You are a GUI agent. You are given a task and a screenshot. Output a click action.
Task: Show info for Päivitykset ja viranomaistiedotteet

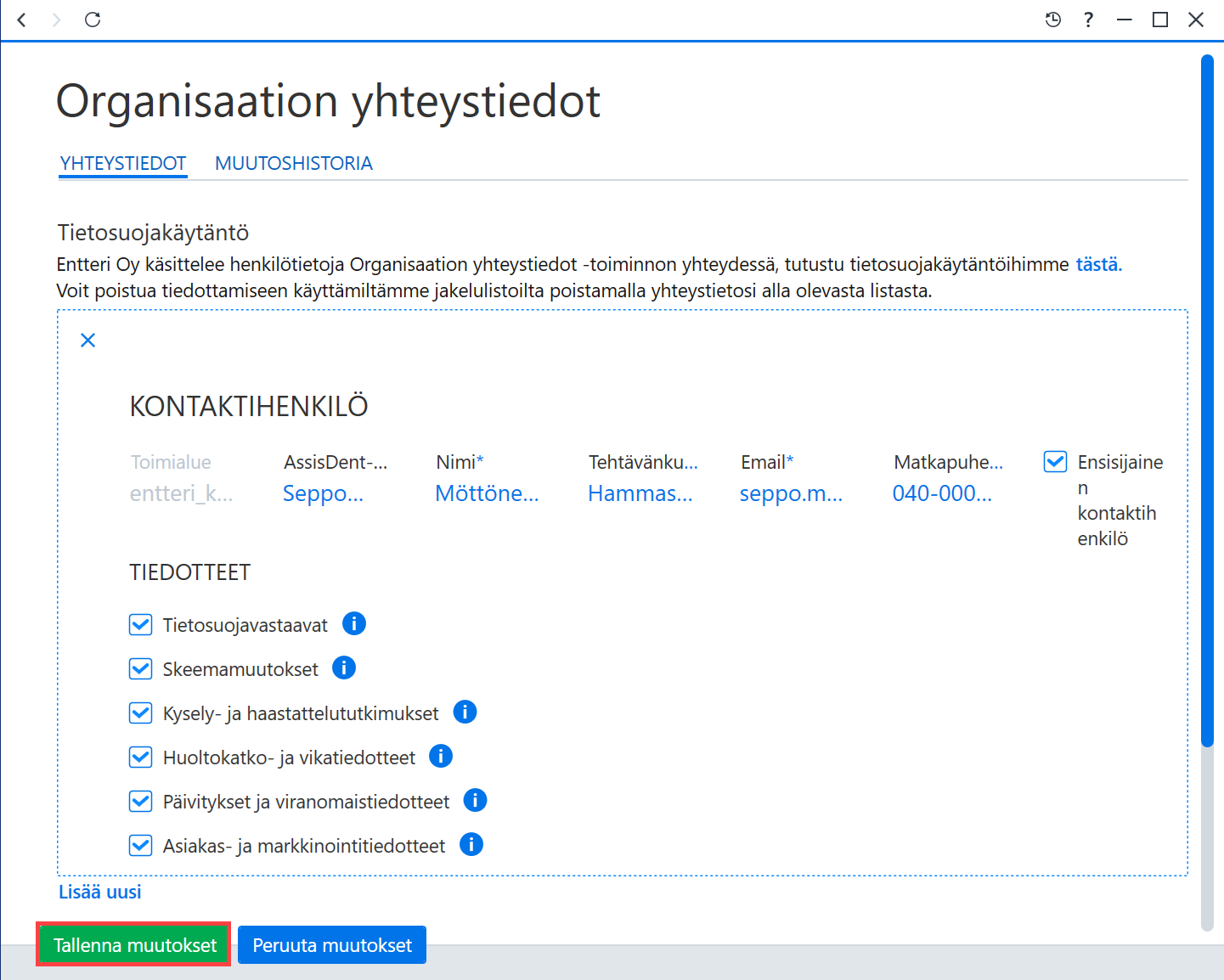coord(476,800)
